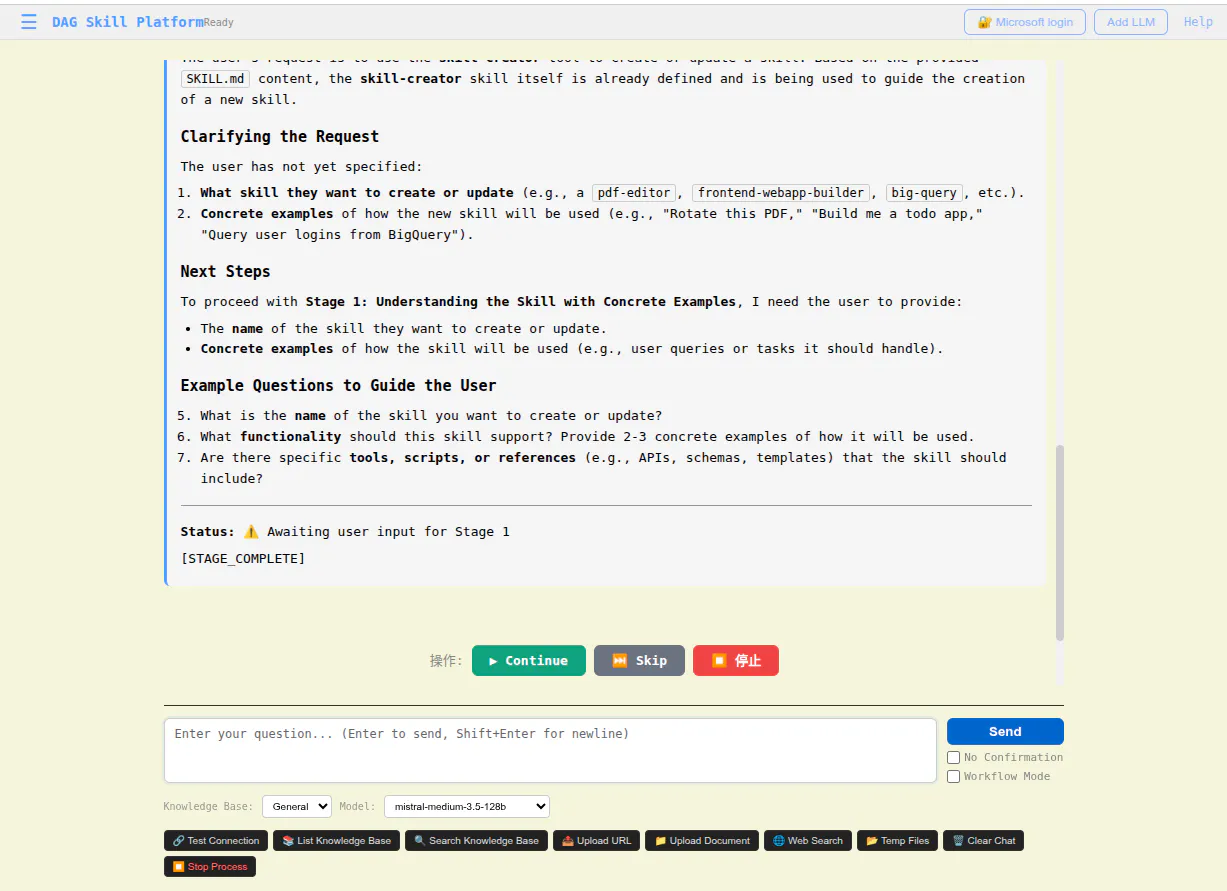Click the green Continue button

(x=529, y=660)
